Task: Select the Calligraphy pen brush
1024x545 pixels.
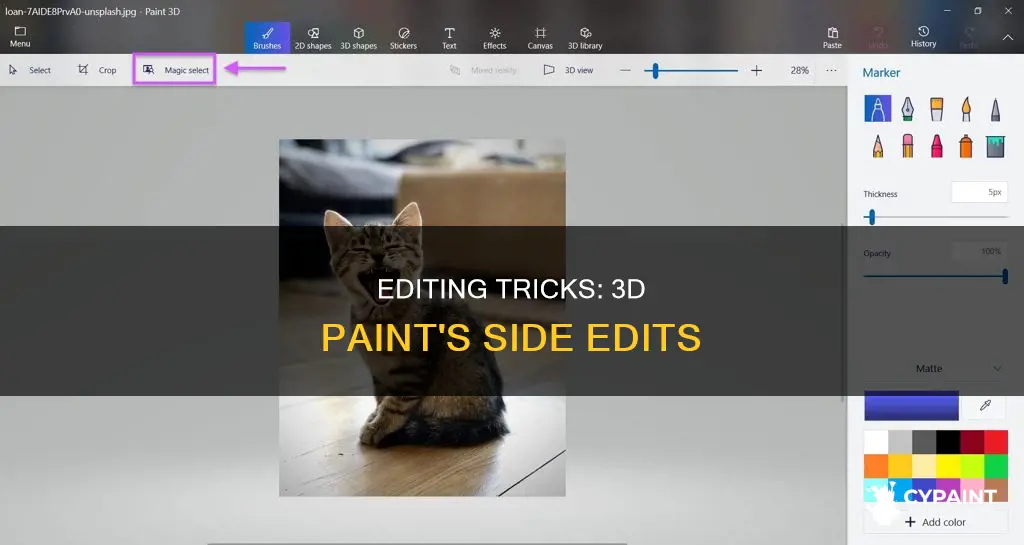Action: click(907, 108)
